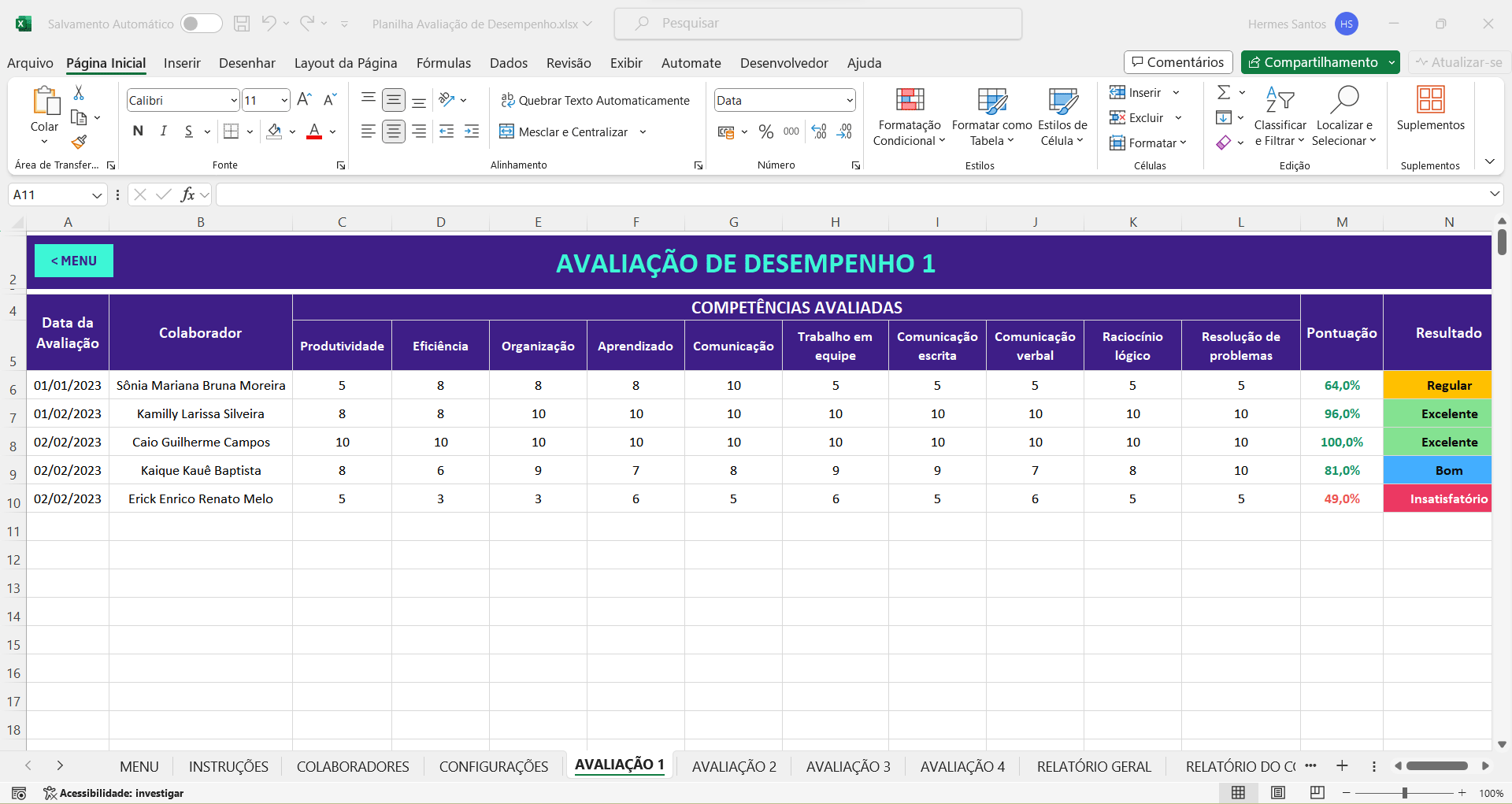Switch to AVALIAÇÃO 2 sheet tab
This screenshot has width=1512, height=804.
click(734, 766)
